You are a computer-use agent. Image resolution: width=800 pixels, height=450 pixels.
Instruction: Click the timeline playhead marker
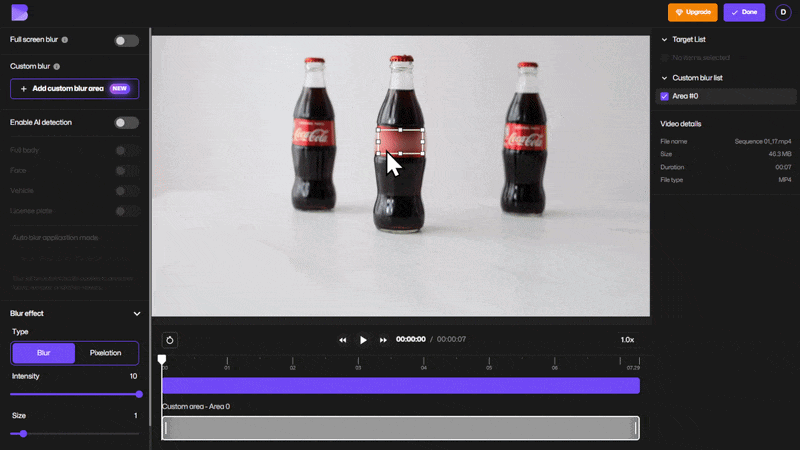(162, 360)
